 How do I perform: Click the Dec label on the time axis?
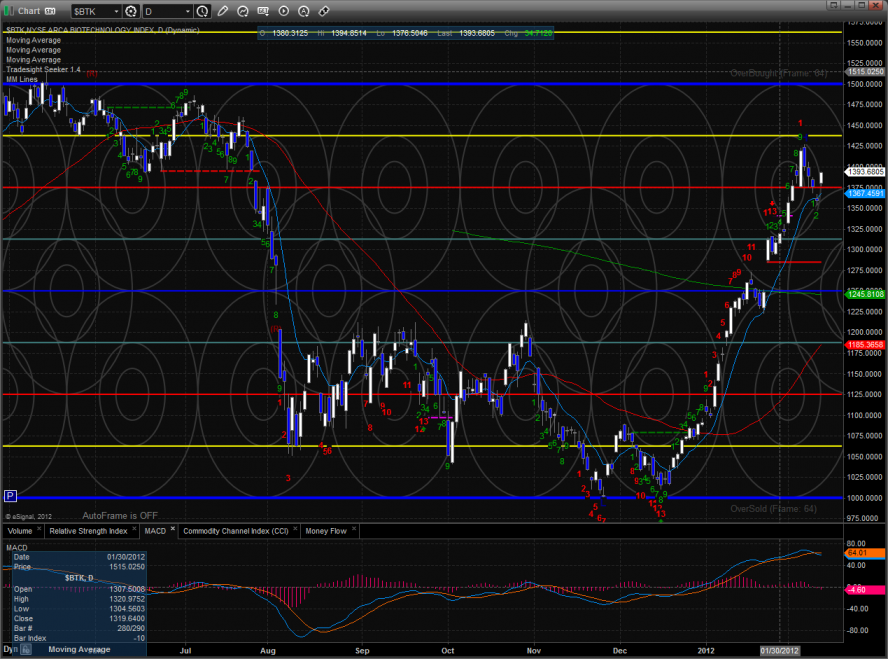[x=620, y=651]
